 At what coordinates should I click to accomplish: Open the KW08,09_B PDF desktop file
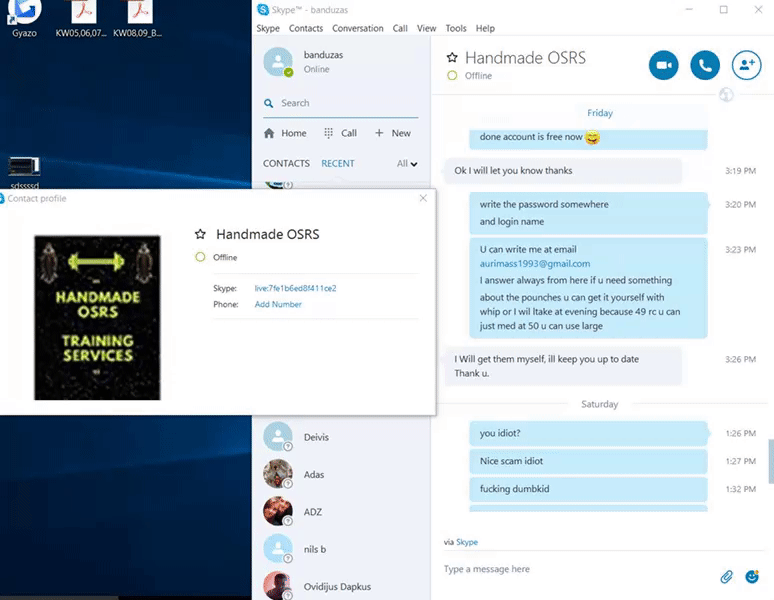pyautogui.click(x=138, y=19)
